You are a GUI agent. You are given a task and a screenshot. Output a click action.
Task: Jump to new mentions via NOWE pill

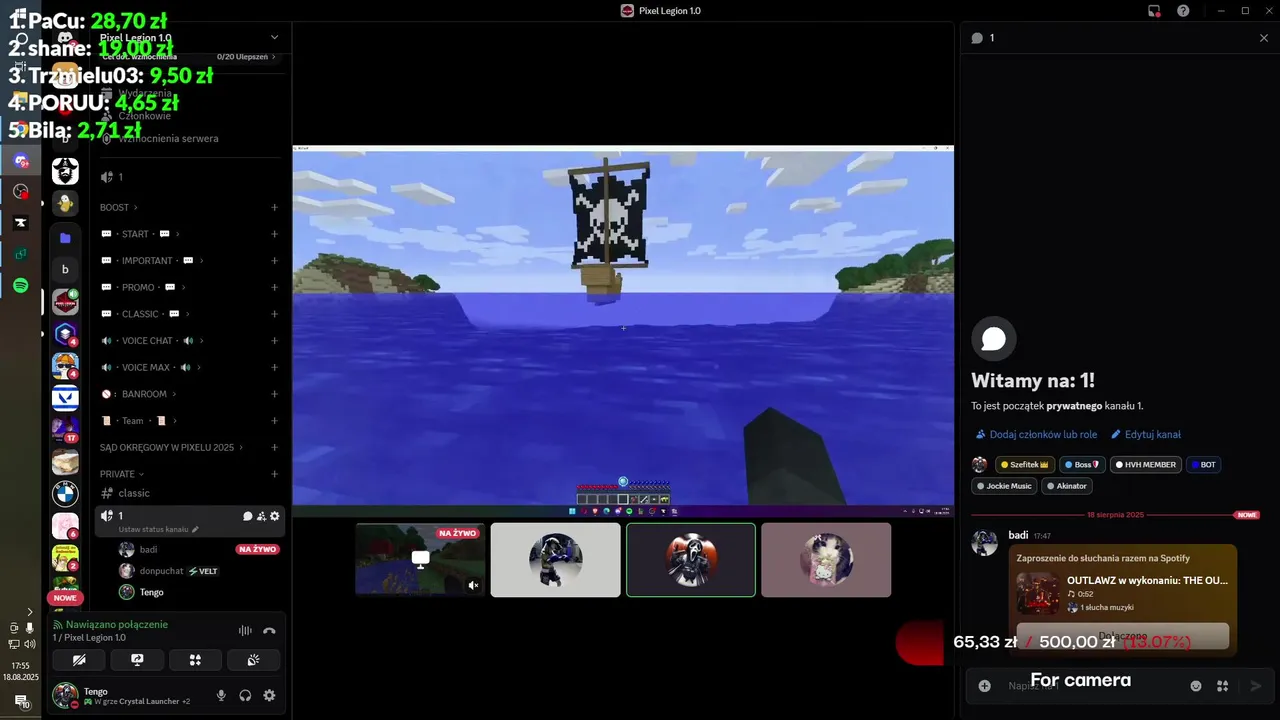[65, 598]
